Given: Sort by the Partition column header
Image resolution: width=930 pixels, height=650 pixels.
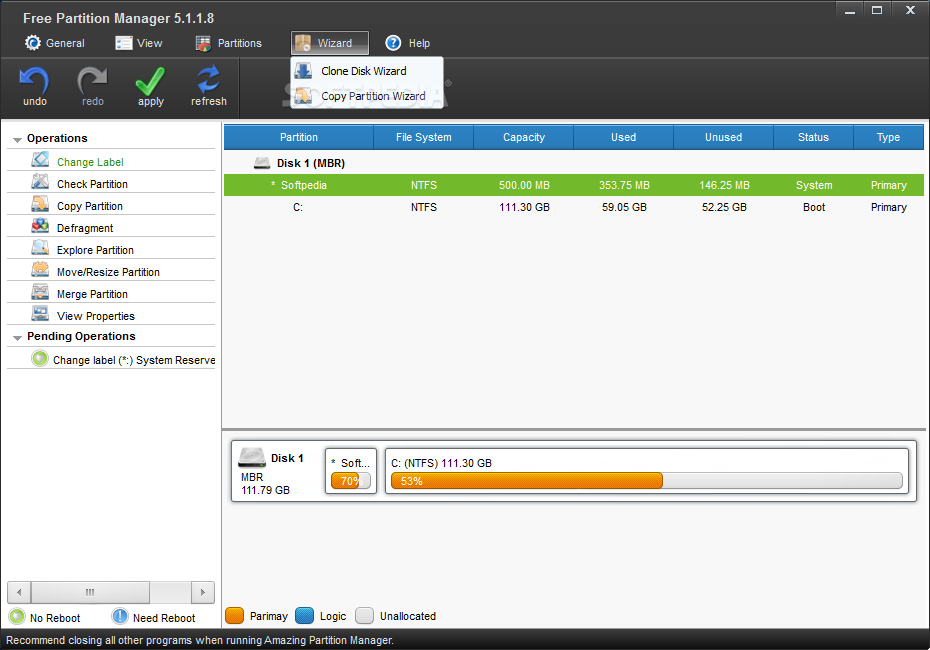Looking at the screenshot, I should (x=299, y=137).
